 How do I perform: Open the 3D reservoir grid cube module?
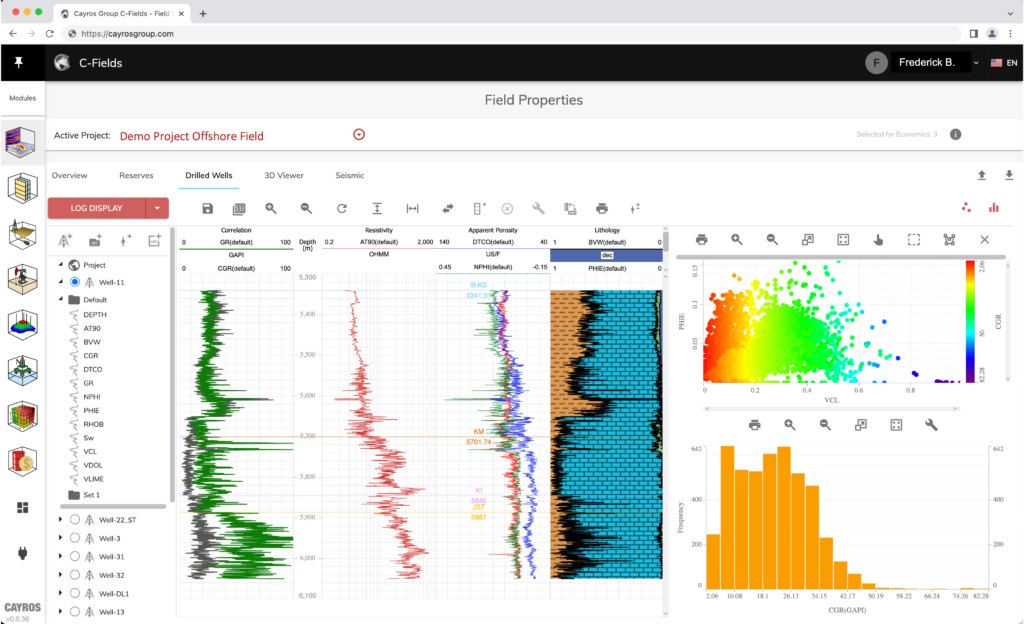(22, 416)
